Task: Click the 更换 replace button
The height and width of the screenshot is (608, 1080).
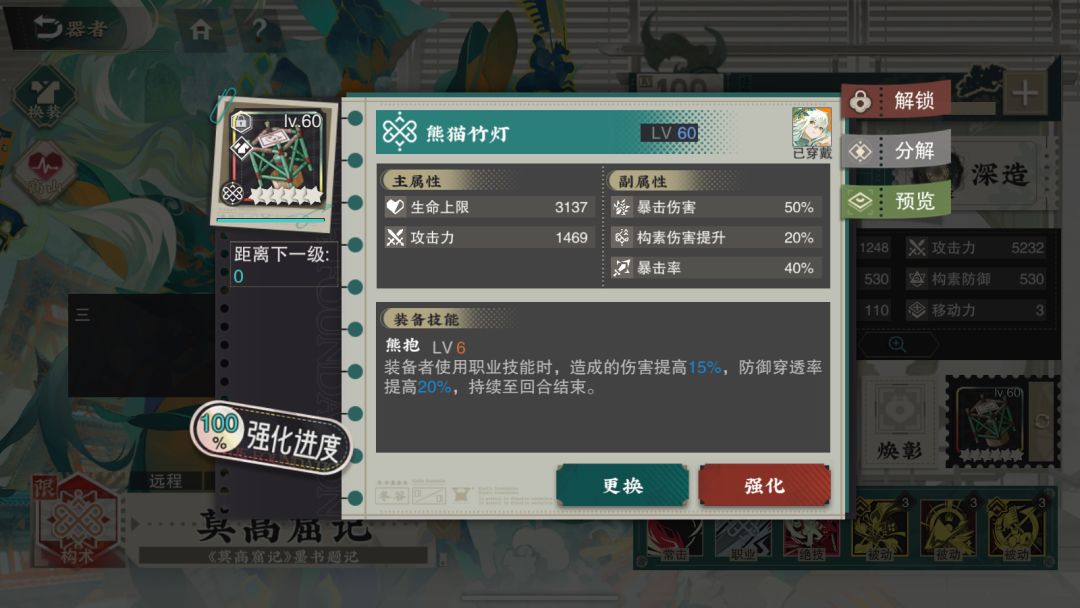Action: (622, 485)
